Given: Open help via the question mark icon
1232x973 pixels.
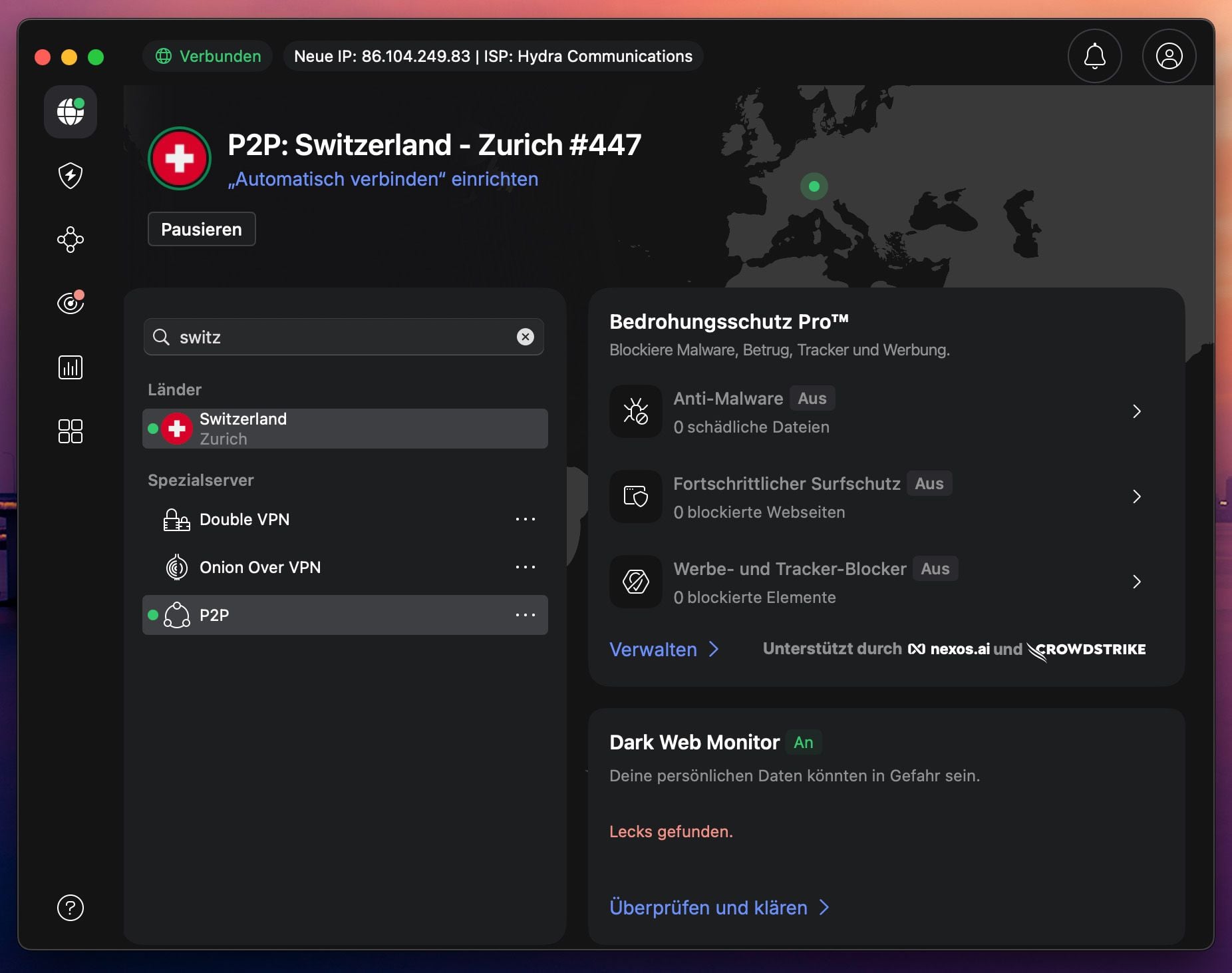Looking at the screenshot, I should 70,908.
